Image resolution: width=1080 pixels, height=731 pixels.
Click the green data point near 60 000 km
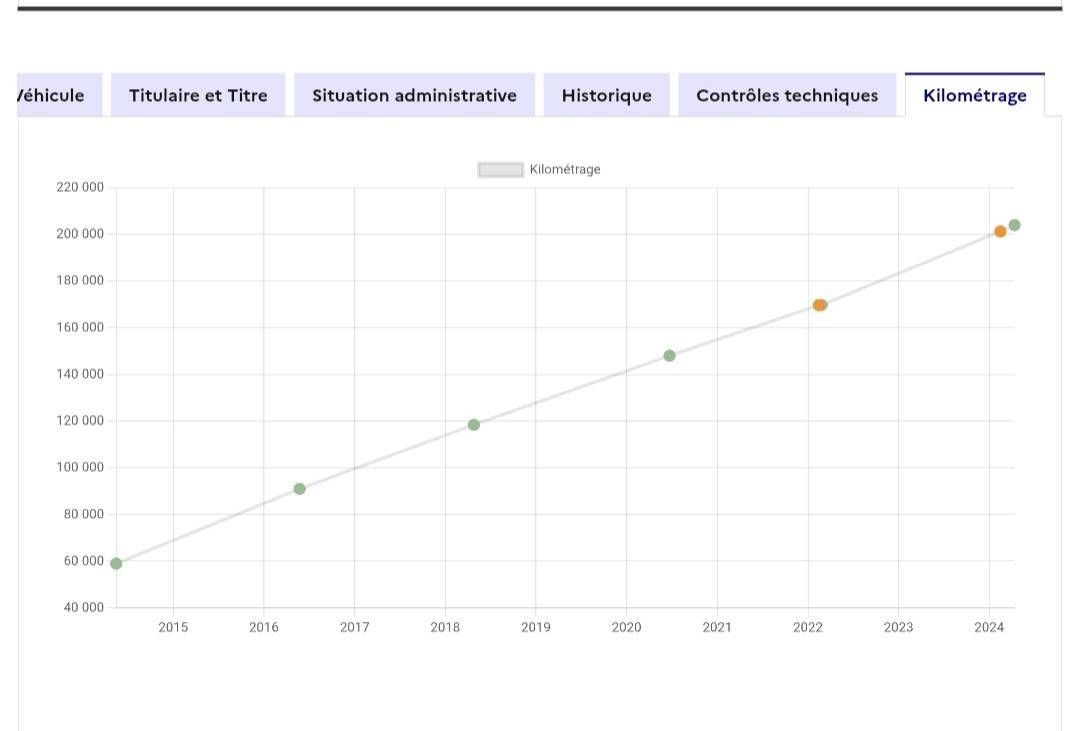point(116,564)
